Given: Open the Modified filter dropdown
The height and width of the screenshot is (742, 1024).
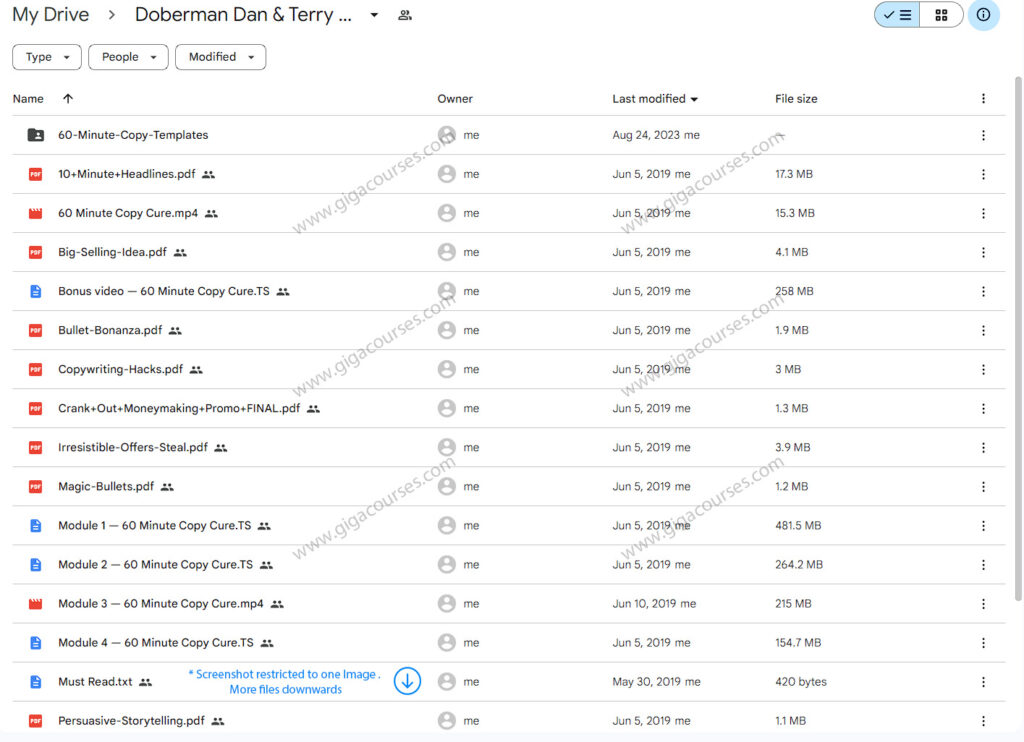Looking at the screenshot, I should pos(220,57).
